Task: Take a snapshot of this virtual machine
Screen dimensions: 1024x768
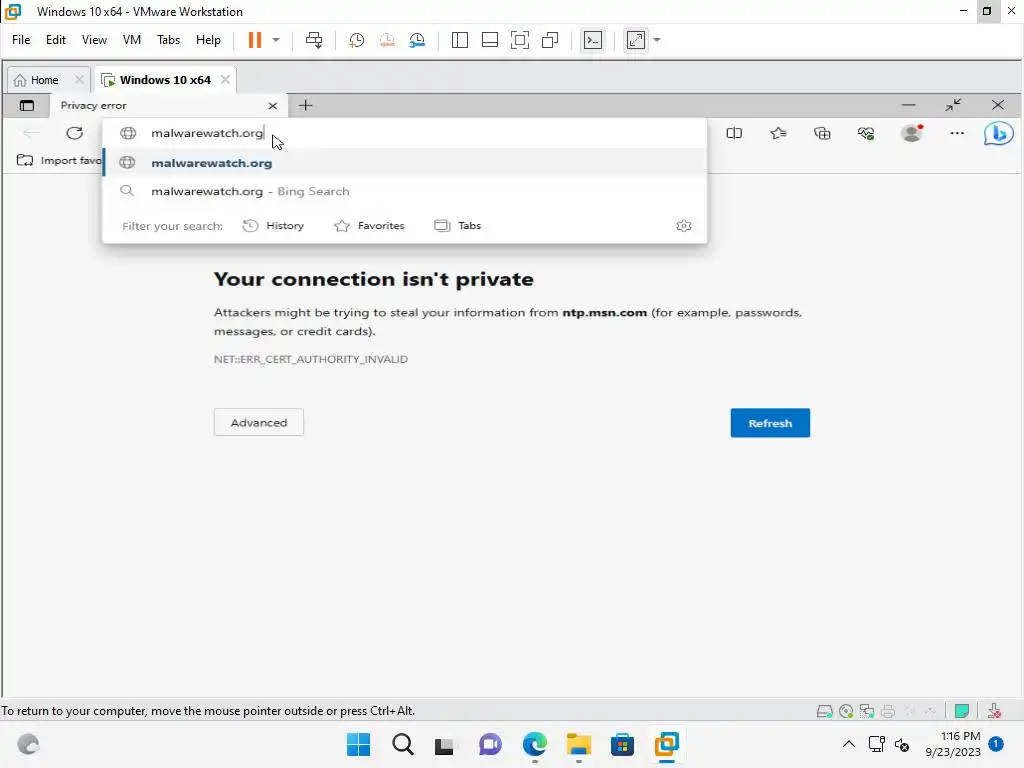Action: (x=356, y=40)
